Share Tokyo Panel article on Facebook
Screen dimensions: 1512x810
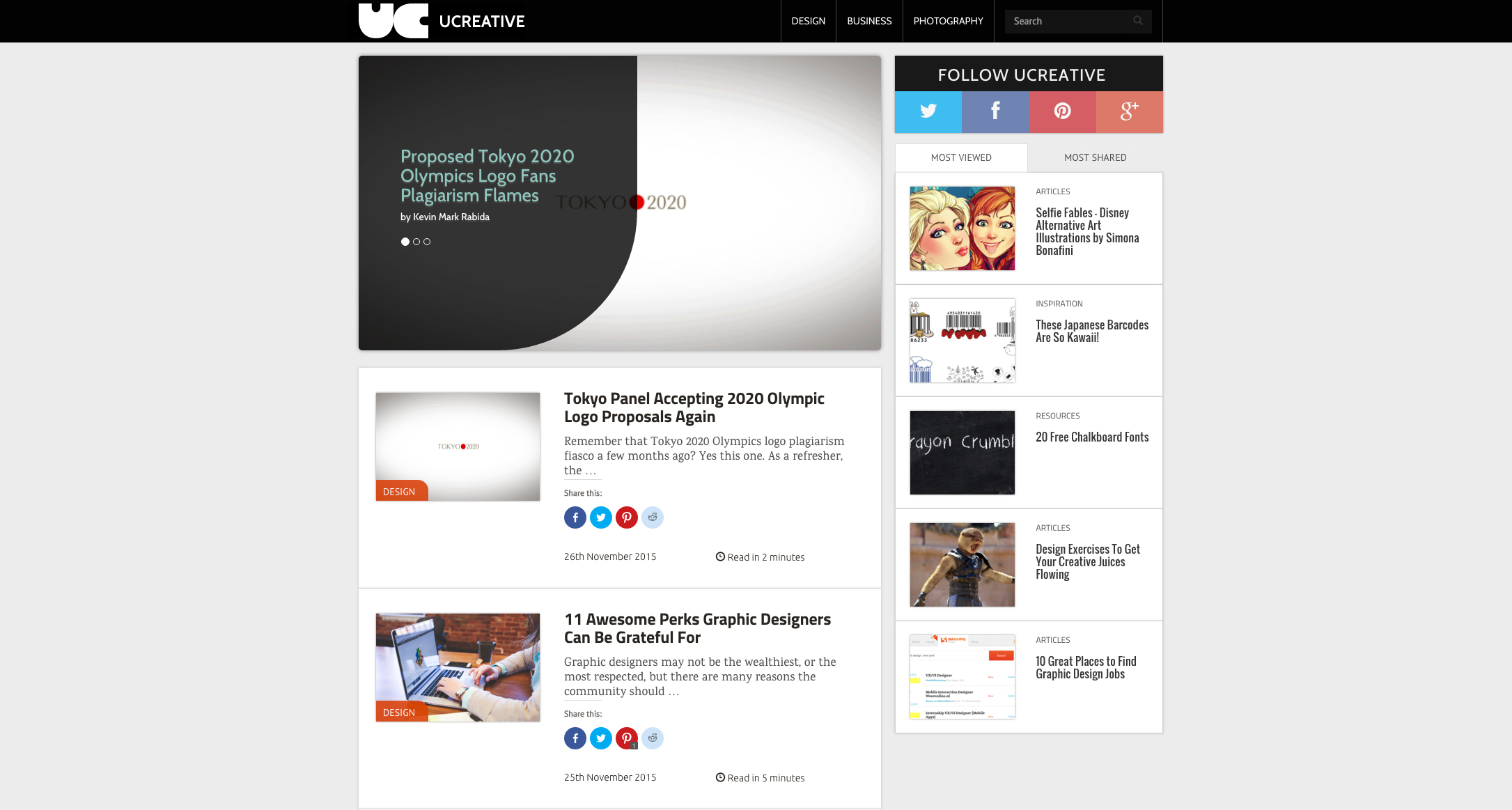tap(575, 517)
